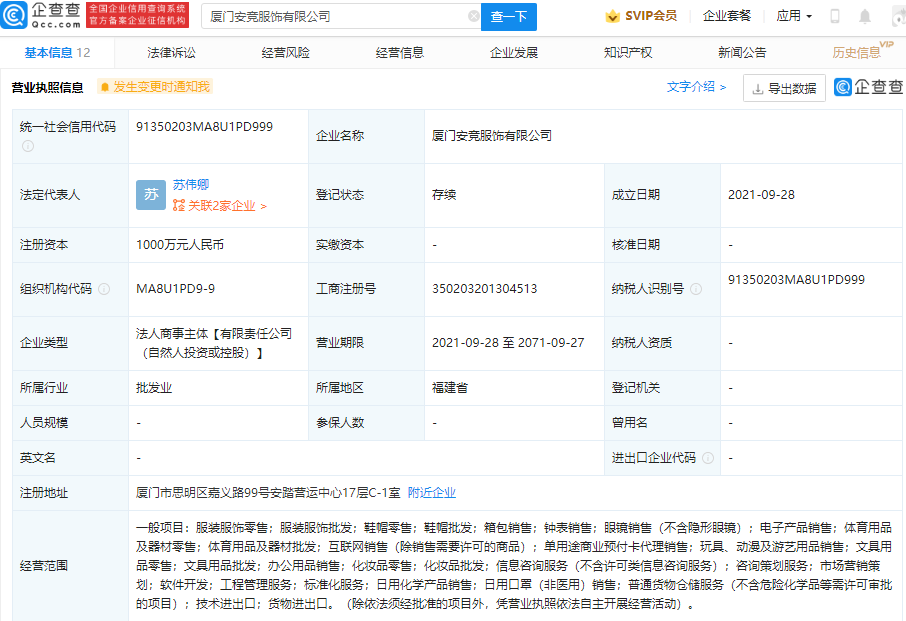Enable 发生变更时通知我 change alert
Image resolution: width=906 pixels, height=621 pixels.
pyautogui.click(x=155, y=87)
